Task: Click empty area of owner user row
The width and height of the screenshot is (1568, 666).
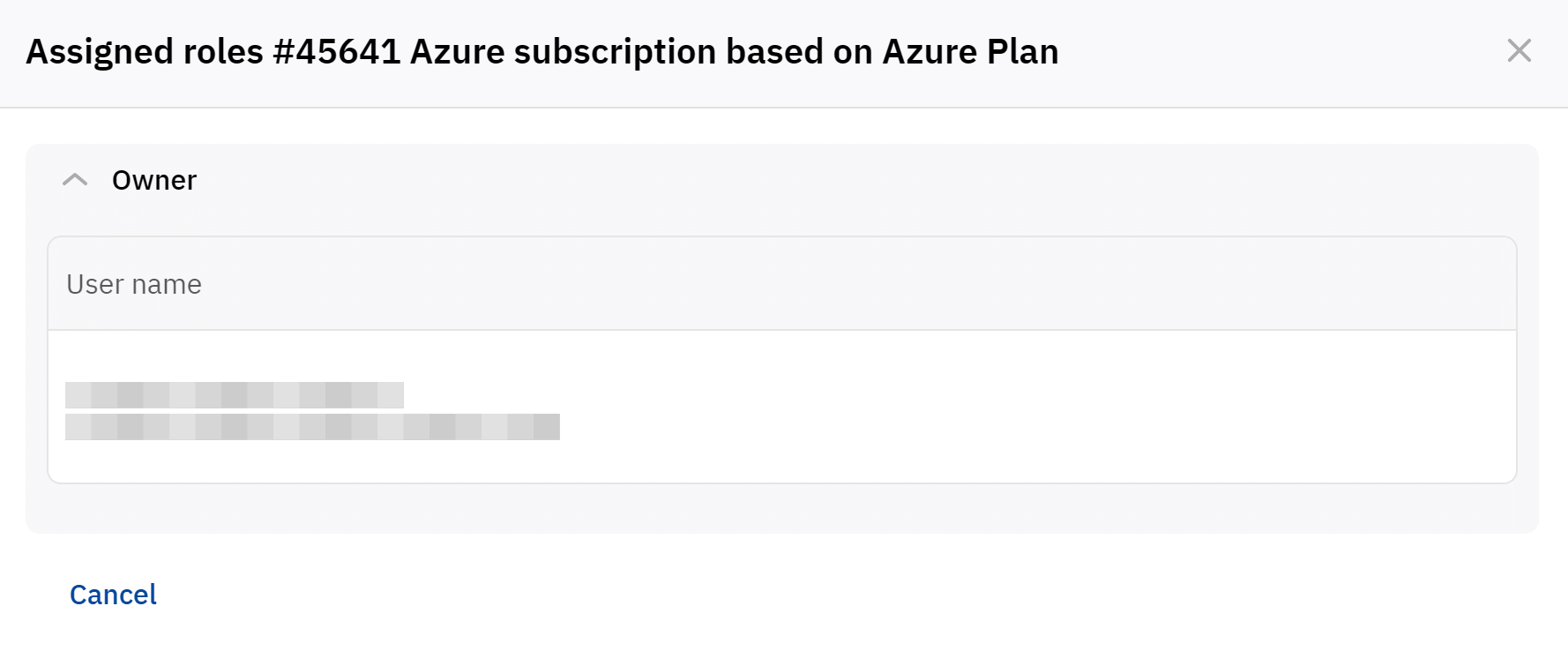Action: (x=970, y=408)
